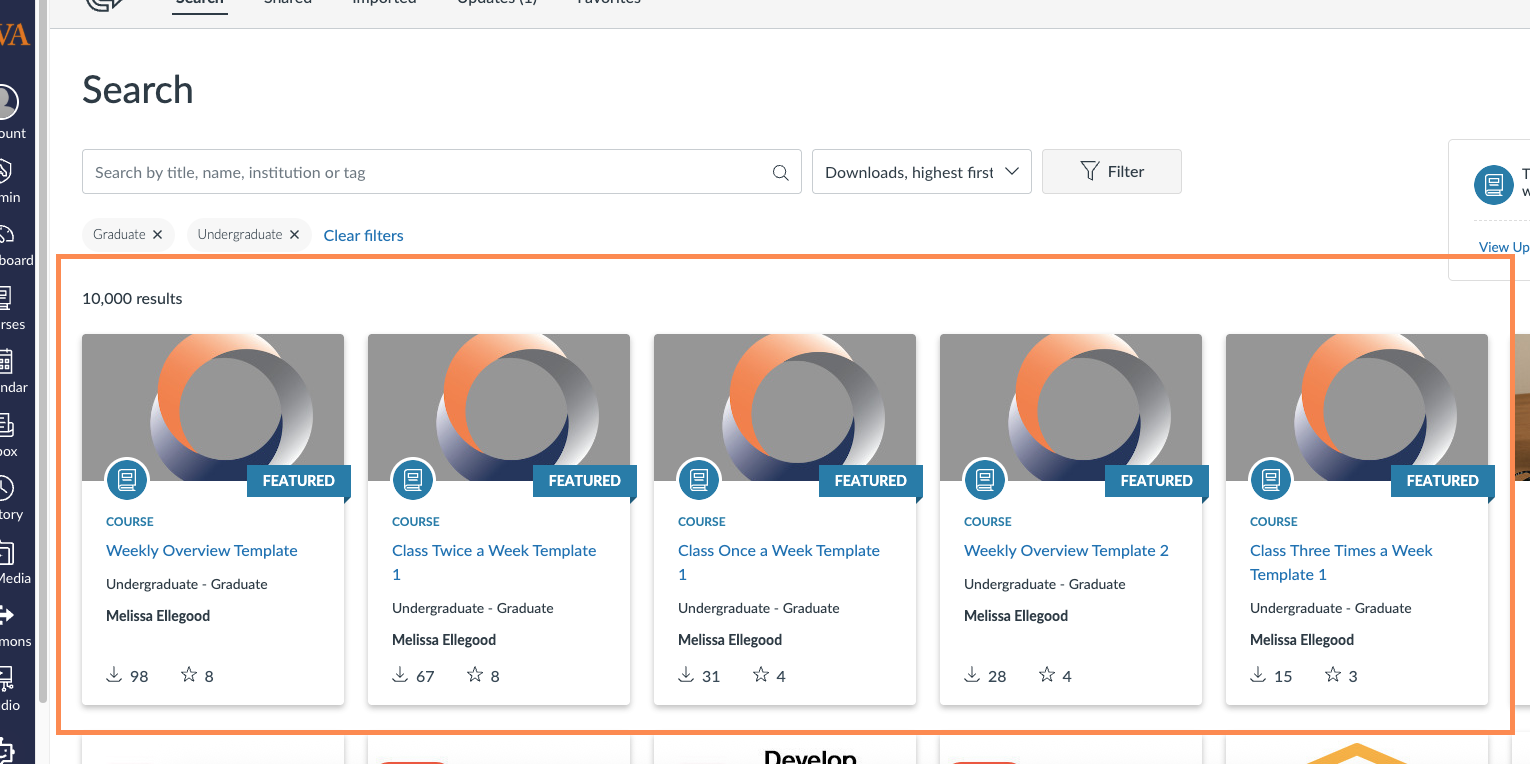Click the Weekly Overview Template 2 thumbnail image
Screen dimensions: 1530x764
(x=1071, y=407)
